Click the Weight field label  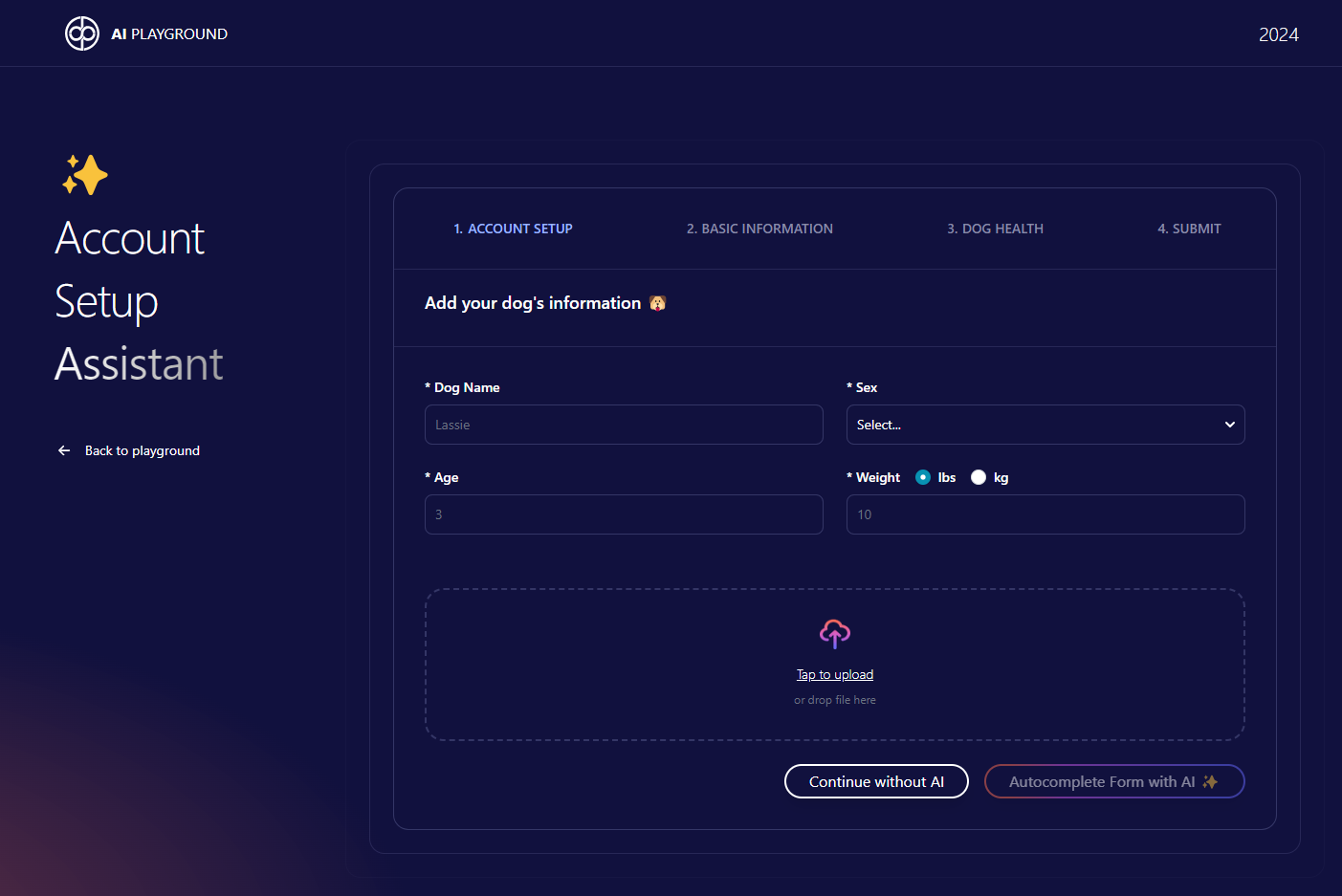[873, 477]
